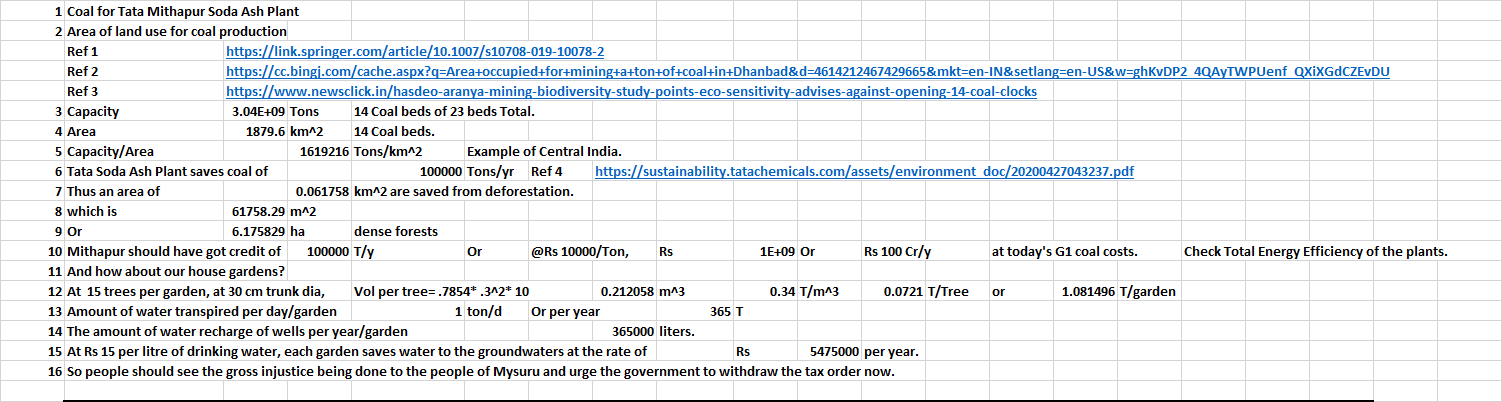
Task: Select the value 365000
Action: point(633,331)
